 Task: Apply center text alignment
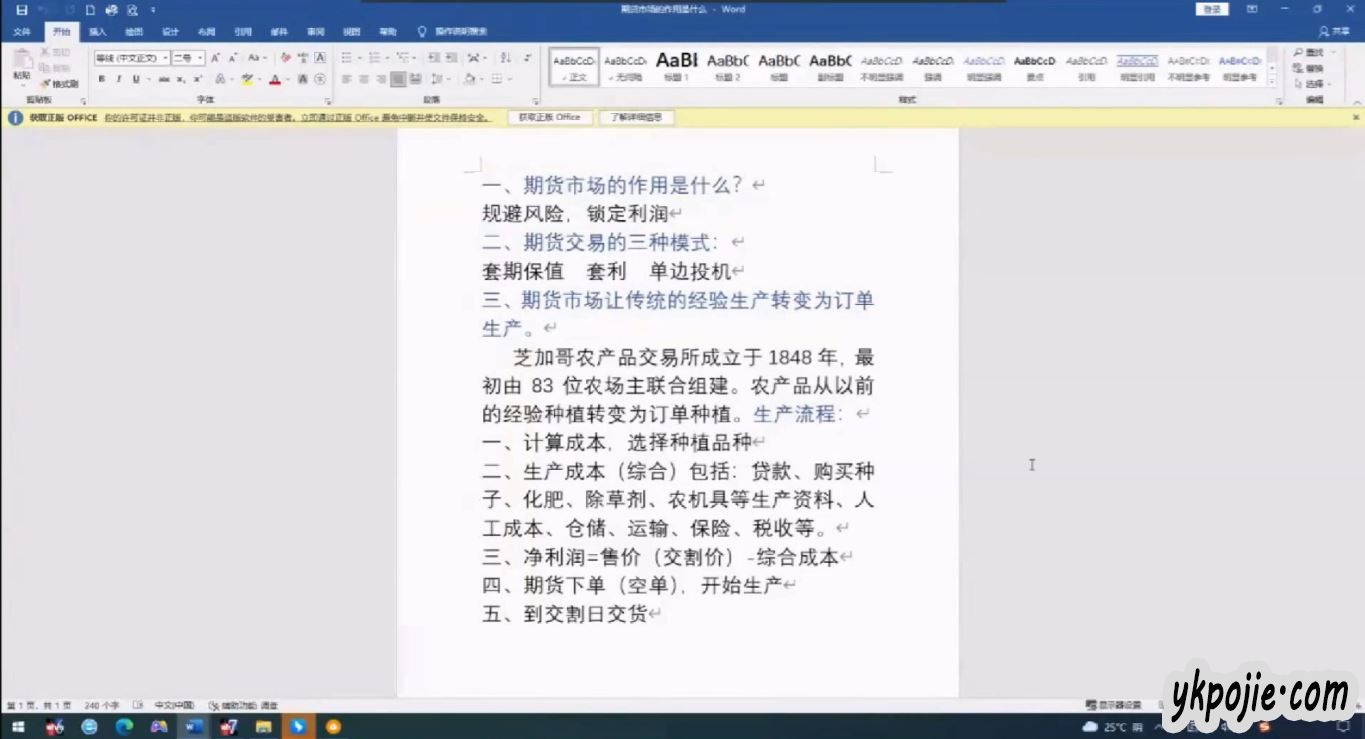364,79
